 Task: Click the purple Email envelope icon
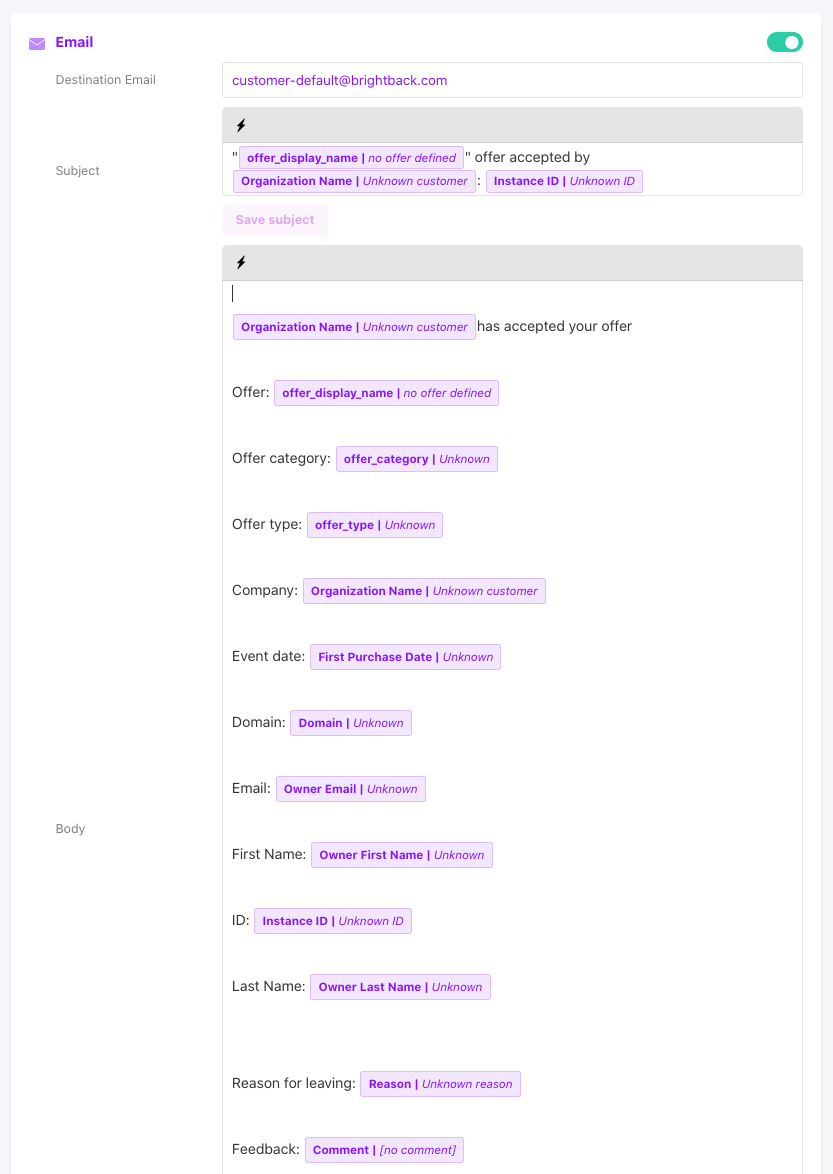point(37,43)
